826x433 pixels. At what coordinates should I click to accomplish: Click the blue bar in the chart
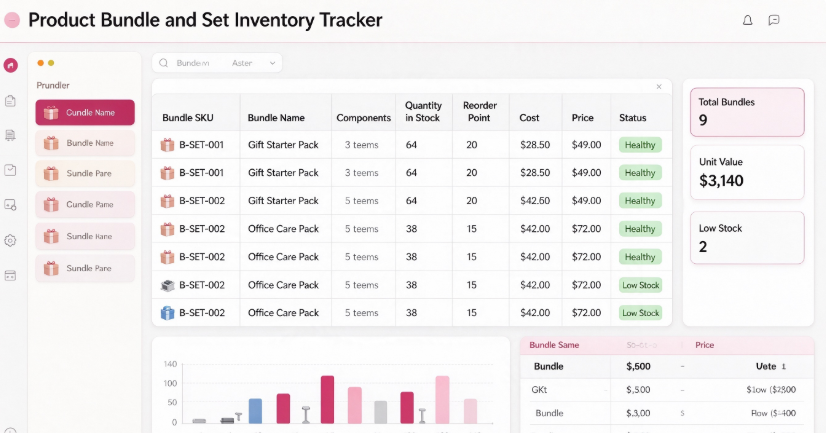255,411
